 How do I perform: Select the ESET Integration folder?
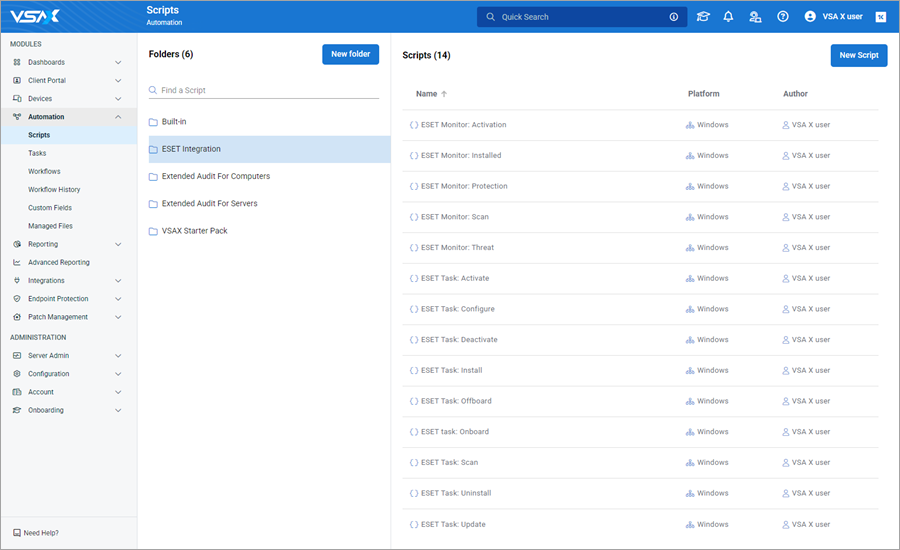click(269, 149)
